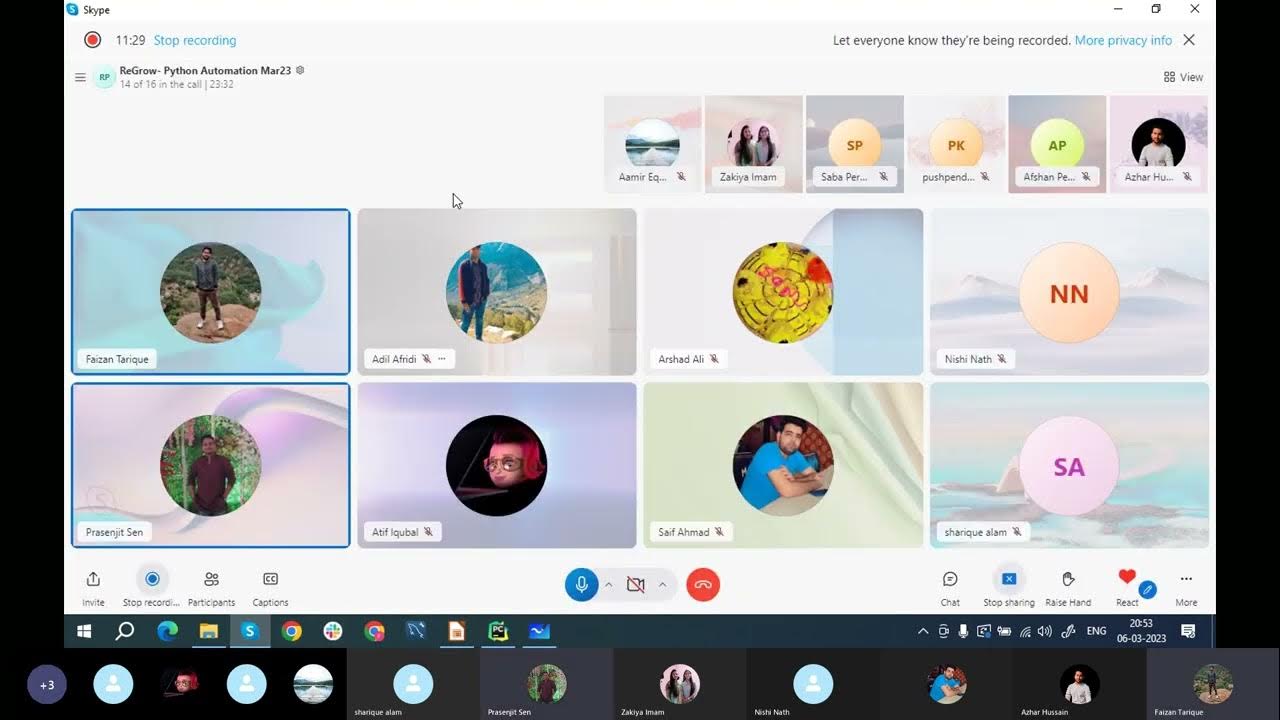Click Afshan's AP thumbnail
The image size is (1280, 720).
tap(1057, 144)
